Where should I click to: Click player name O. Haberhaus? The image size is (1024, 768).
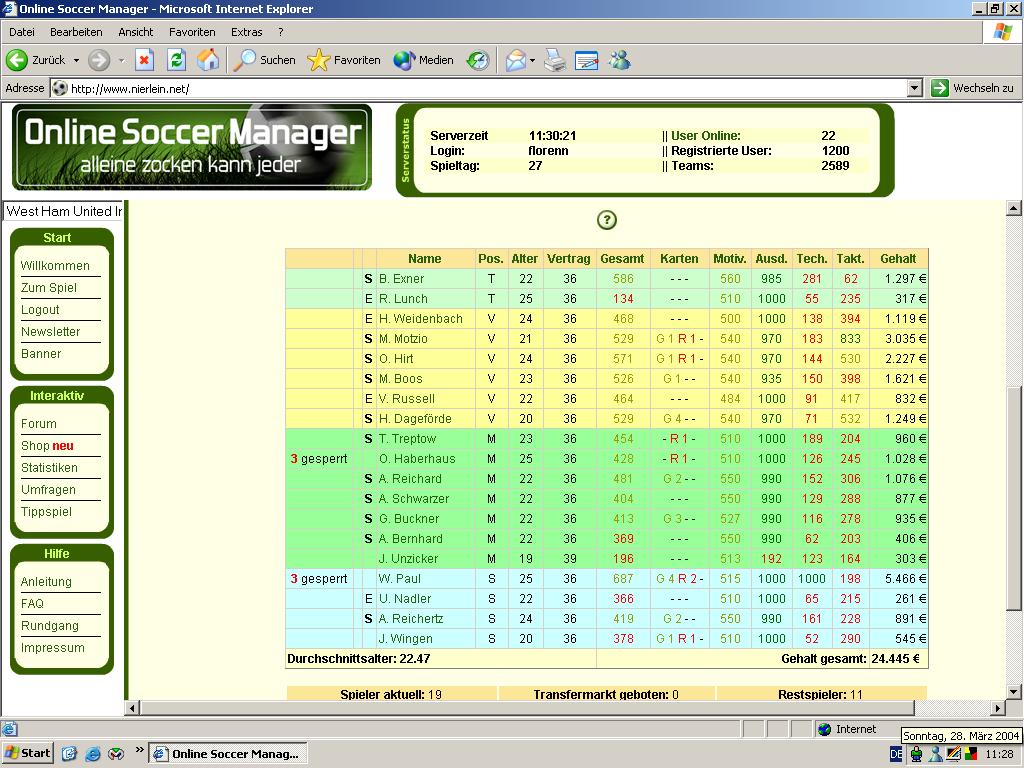(x=417, y=459)
